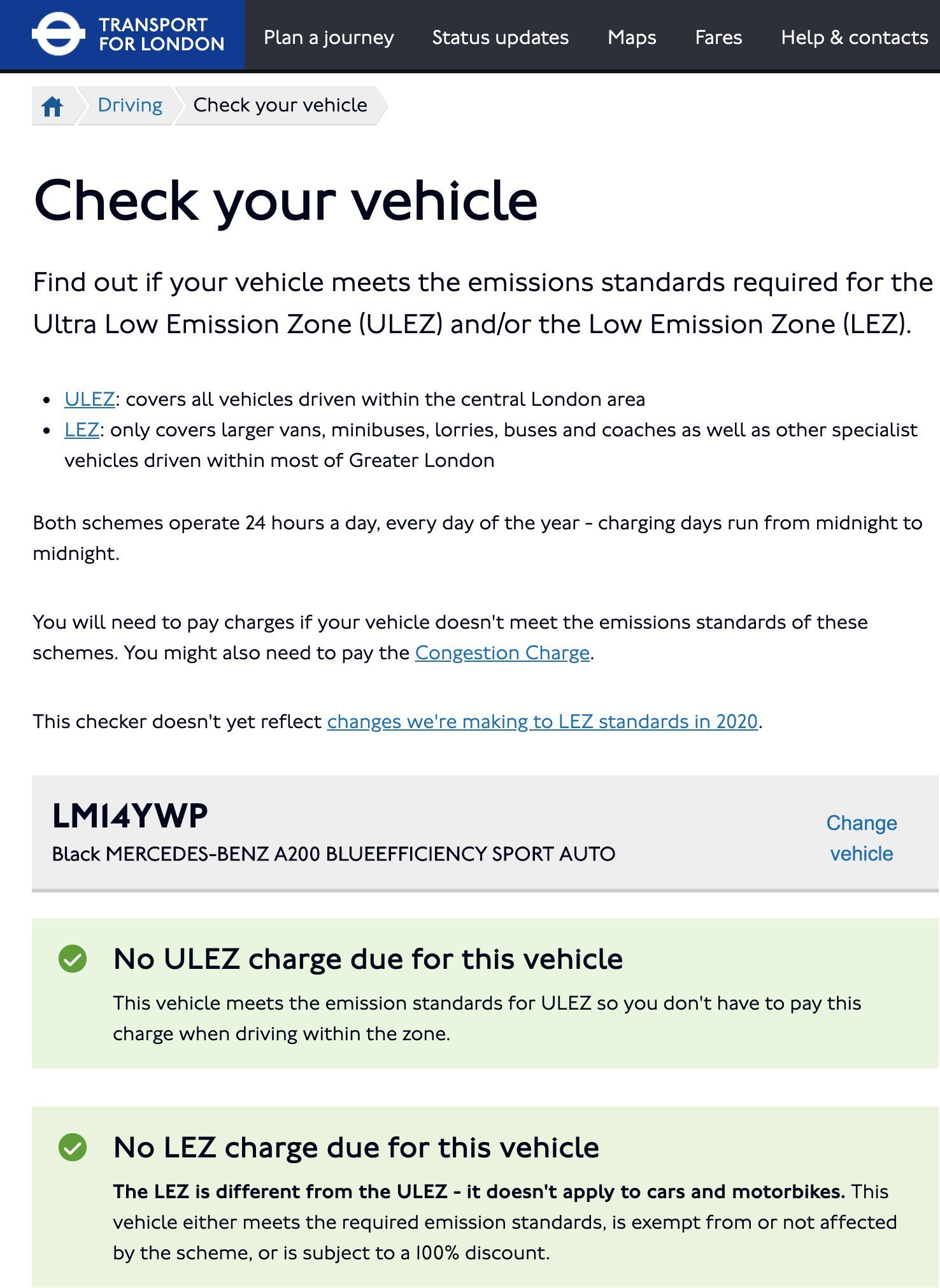940x1288 pixels.
Task: Go back to Driving breadcrumb
Action: [x=130, y=105]
